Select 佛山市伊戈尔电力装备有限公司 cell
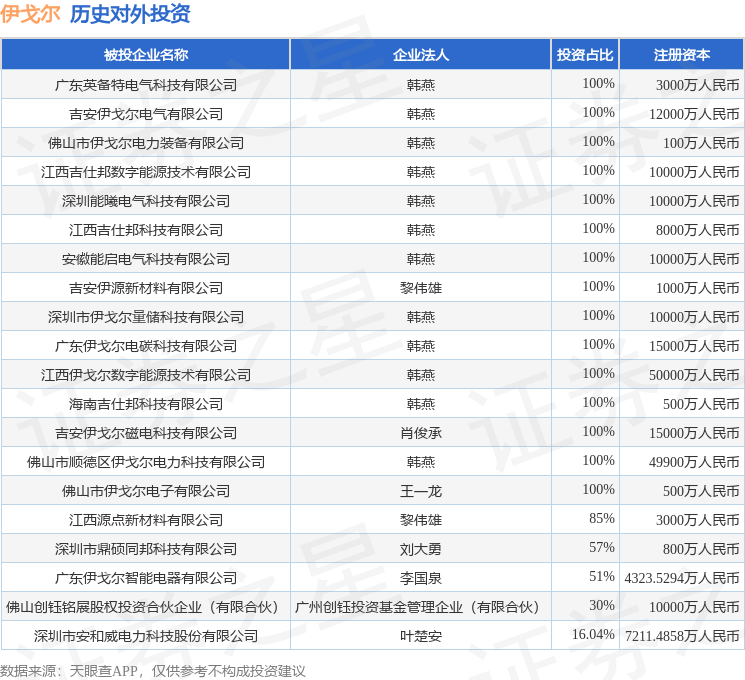Screen dimensions: 745x680 [x=146, y=143]
